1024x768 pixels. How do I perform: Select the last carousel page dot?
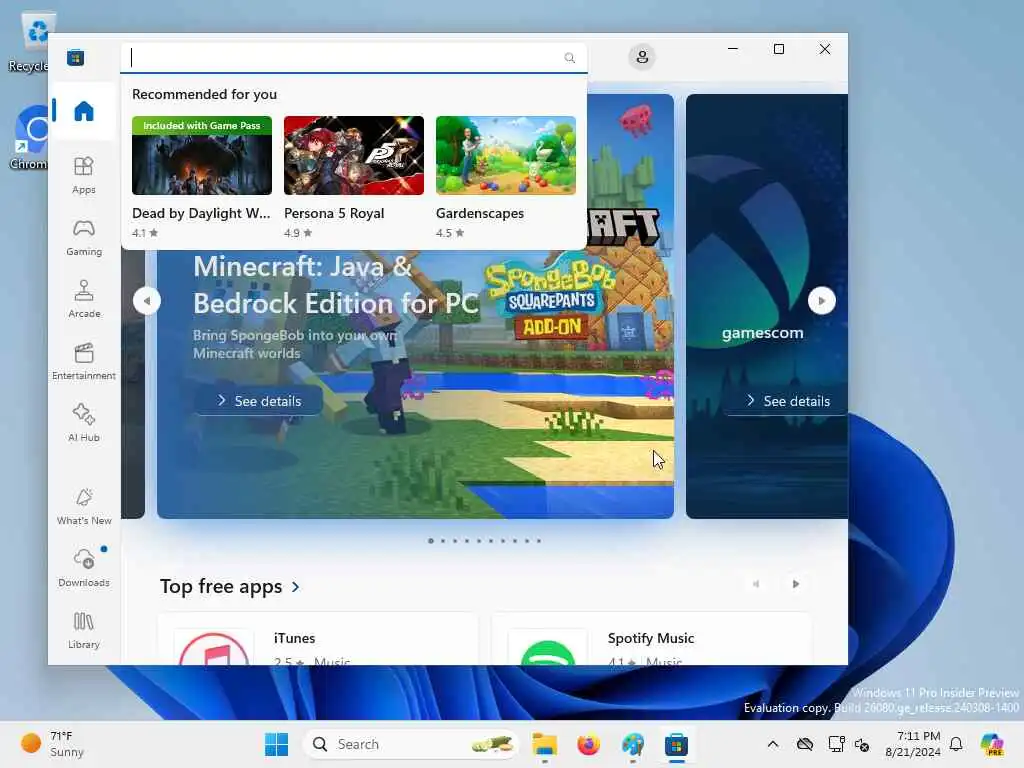(x=539, y=541)
